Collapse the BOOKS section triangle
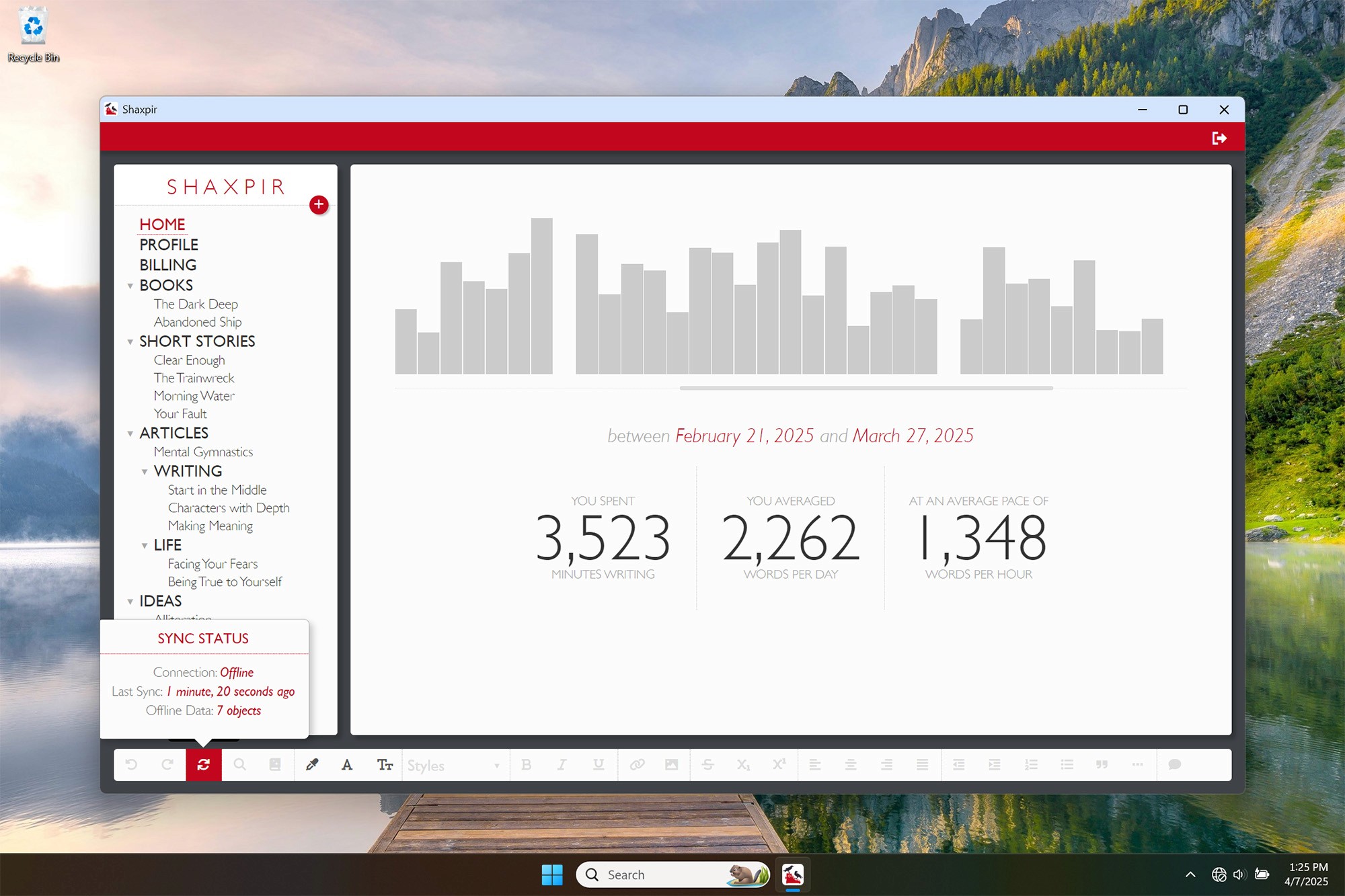This screenshot has width=1345, height=896. [x=130, y=286]
